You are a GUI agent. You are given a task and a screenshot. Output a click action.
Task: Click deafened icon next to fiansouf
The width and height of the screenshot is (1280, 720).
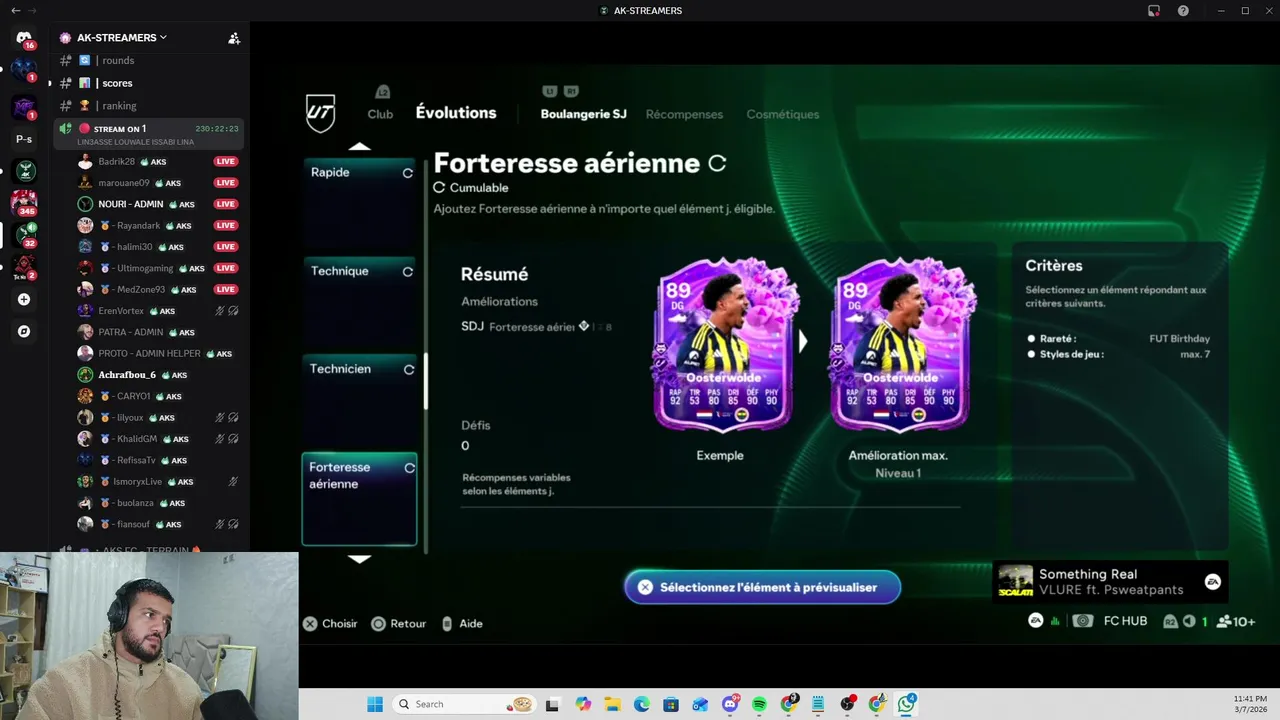[233, 524]
